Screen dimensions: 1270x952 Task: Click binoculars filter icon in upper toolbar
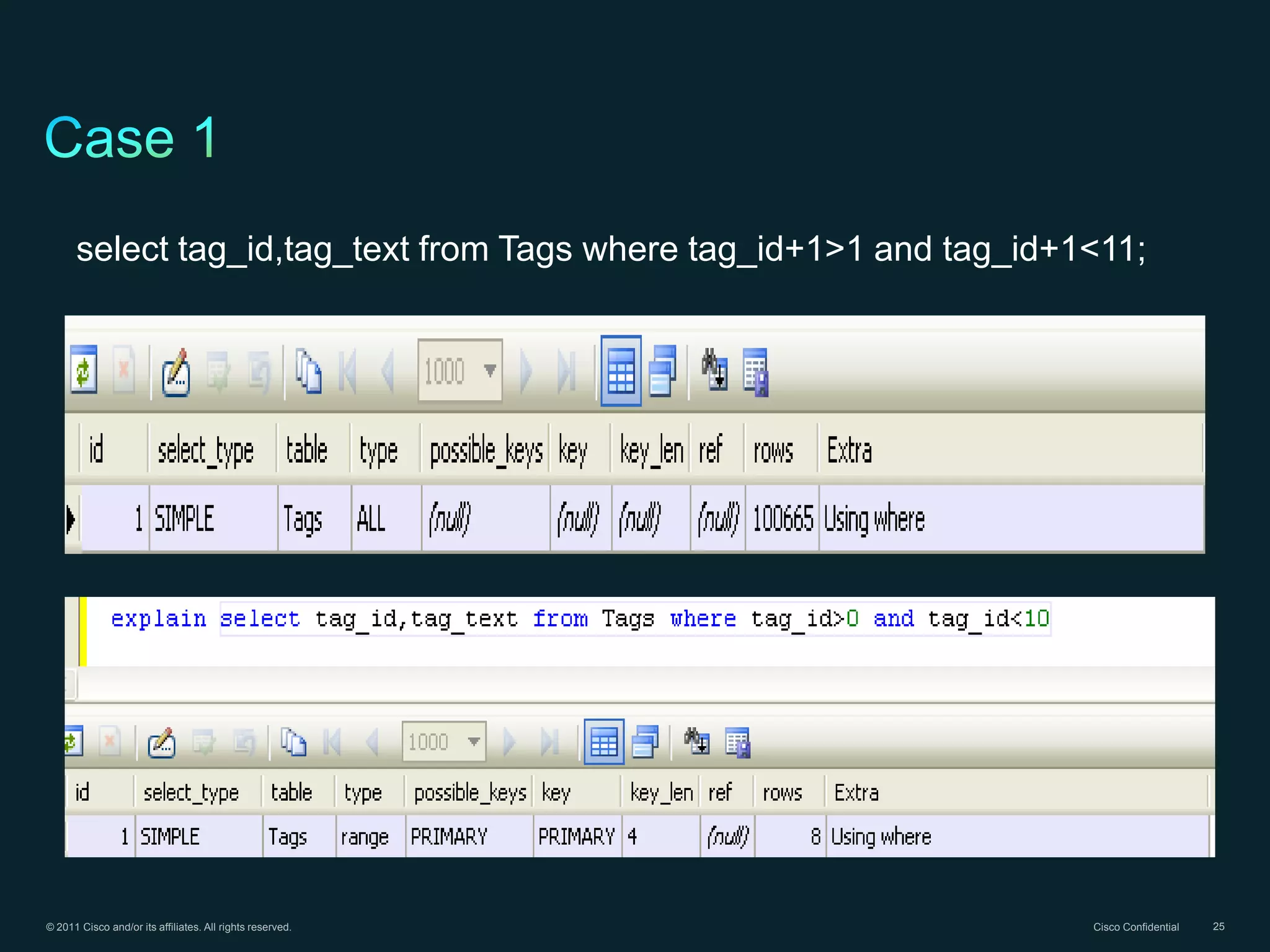[714, 369]
